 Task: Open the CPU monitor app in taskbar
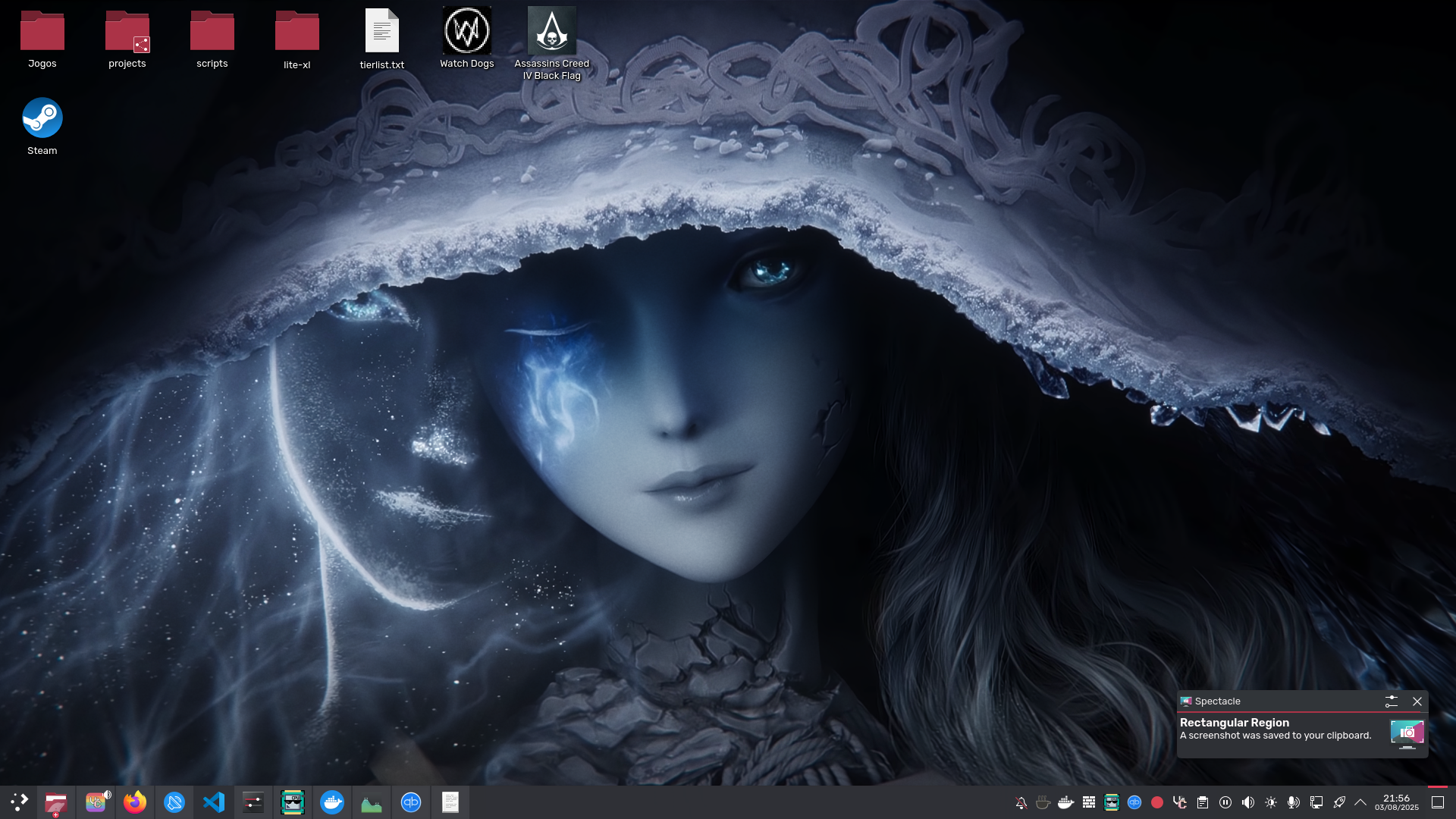coord(293,802)
